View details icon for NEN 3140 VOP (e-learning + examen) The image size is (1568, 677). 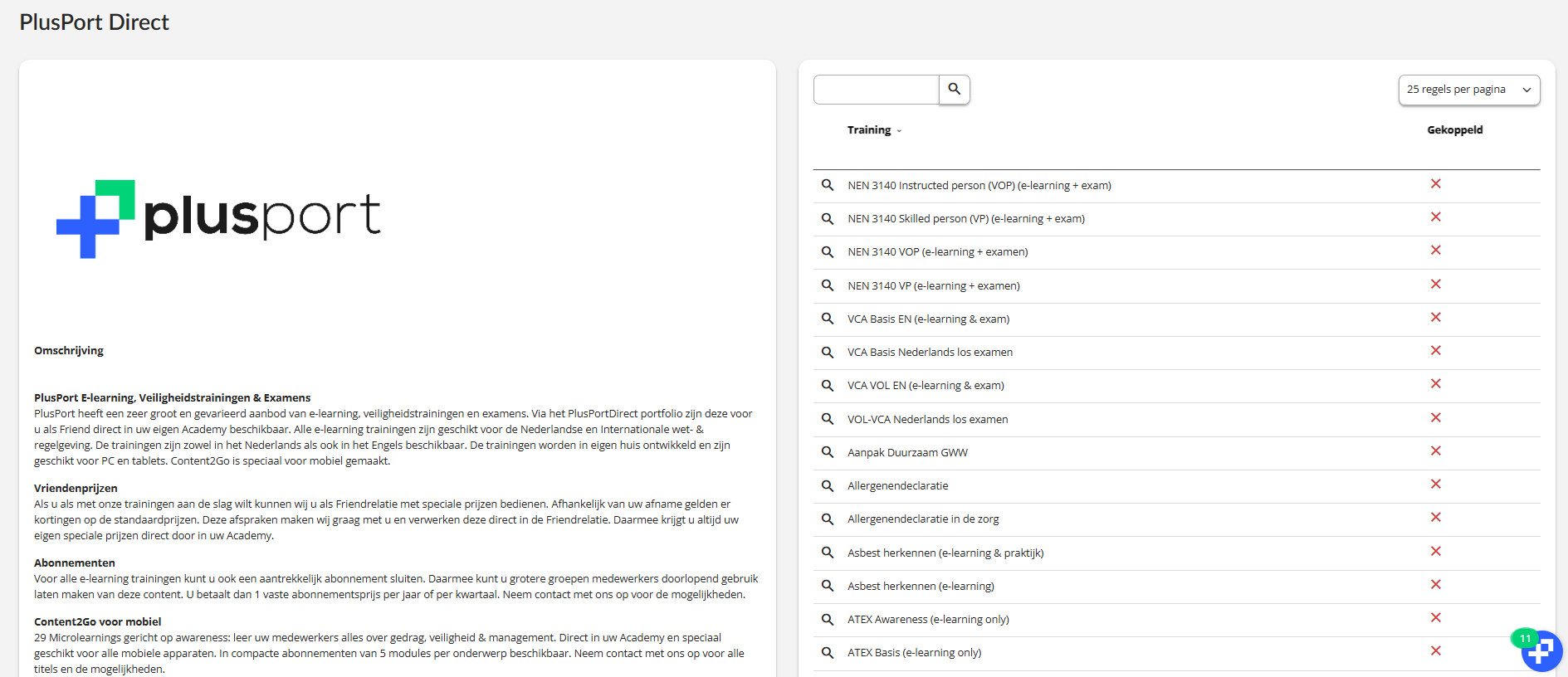coord(828,251)
